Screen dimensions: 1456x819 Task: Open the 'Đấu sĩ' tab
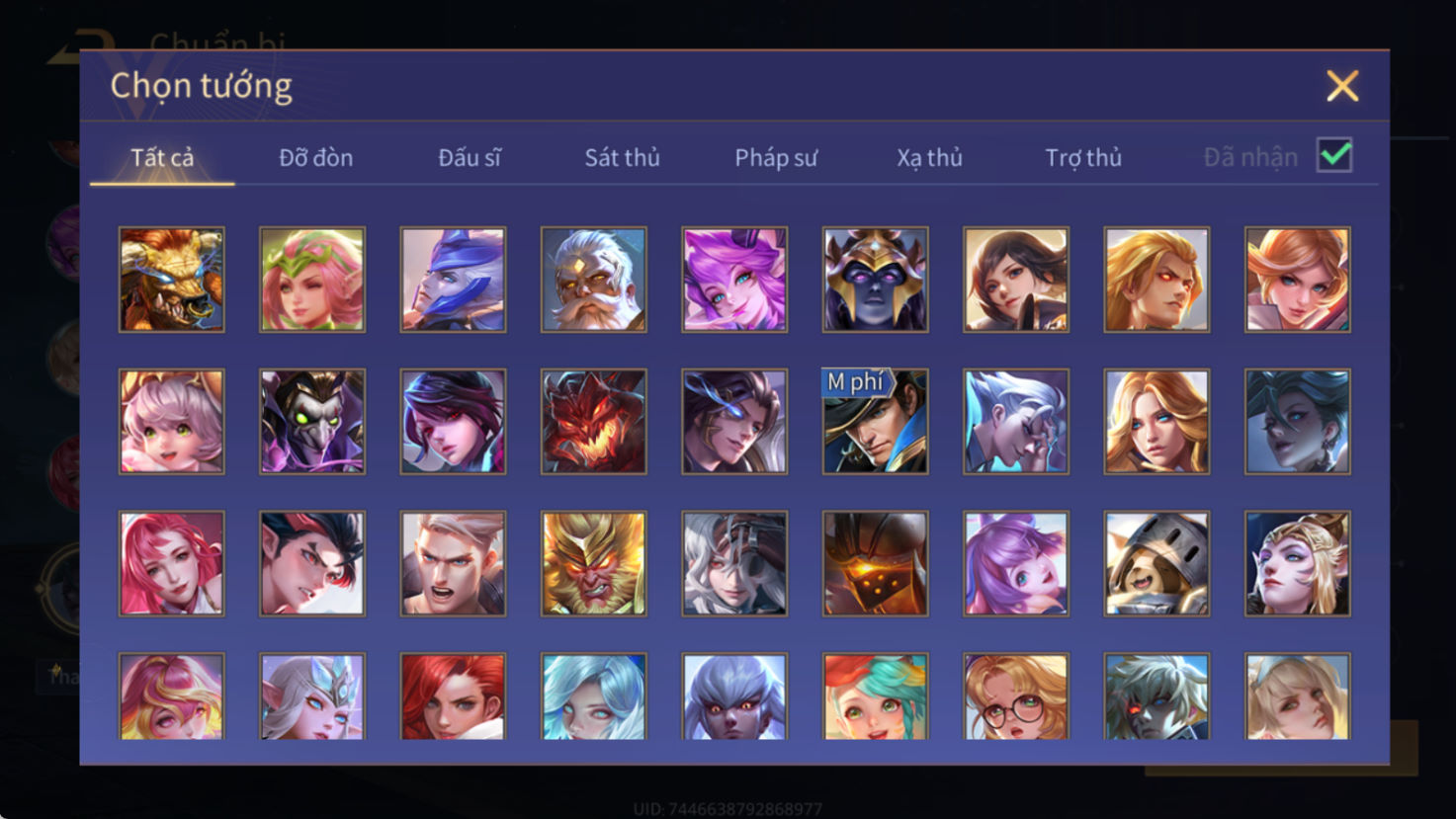[x=470, y=157]
